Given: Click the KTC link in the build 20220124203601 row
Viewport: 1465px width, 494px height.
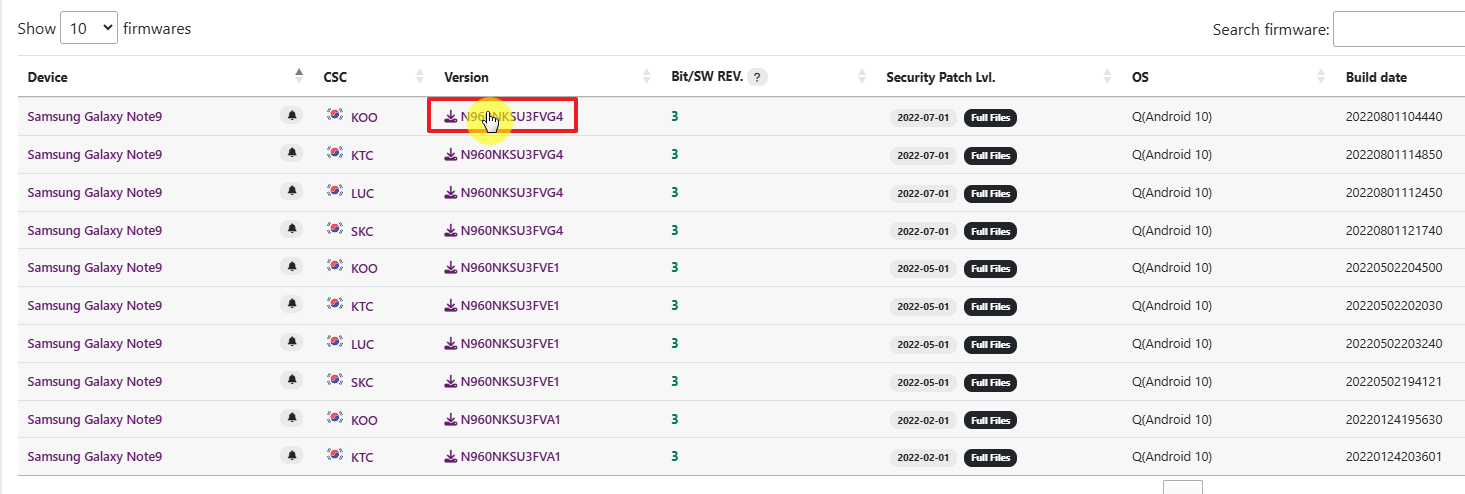Looking at the screenshot, I should [x=362, y=457].
